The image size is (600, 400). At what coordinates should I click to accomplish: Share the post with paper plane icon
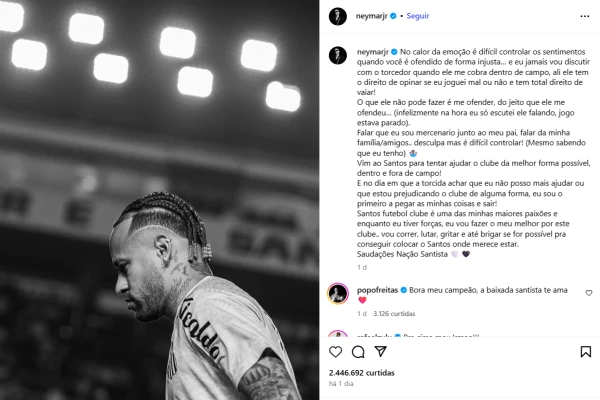(x=381, y=351)
